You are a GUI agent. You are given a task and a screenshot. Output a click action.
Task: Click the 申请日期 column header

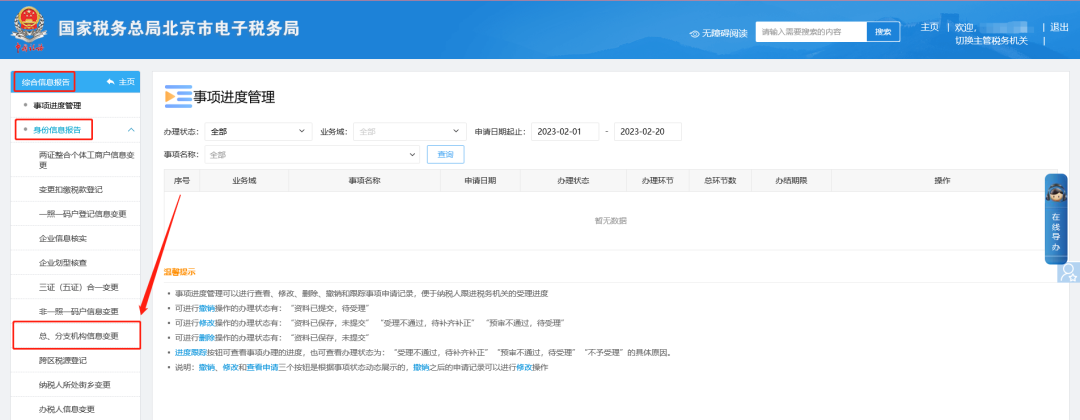pos(480,180)
